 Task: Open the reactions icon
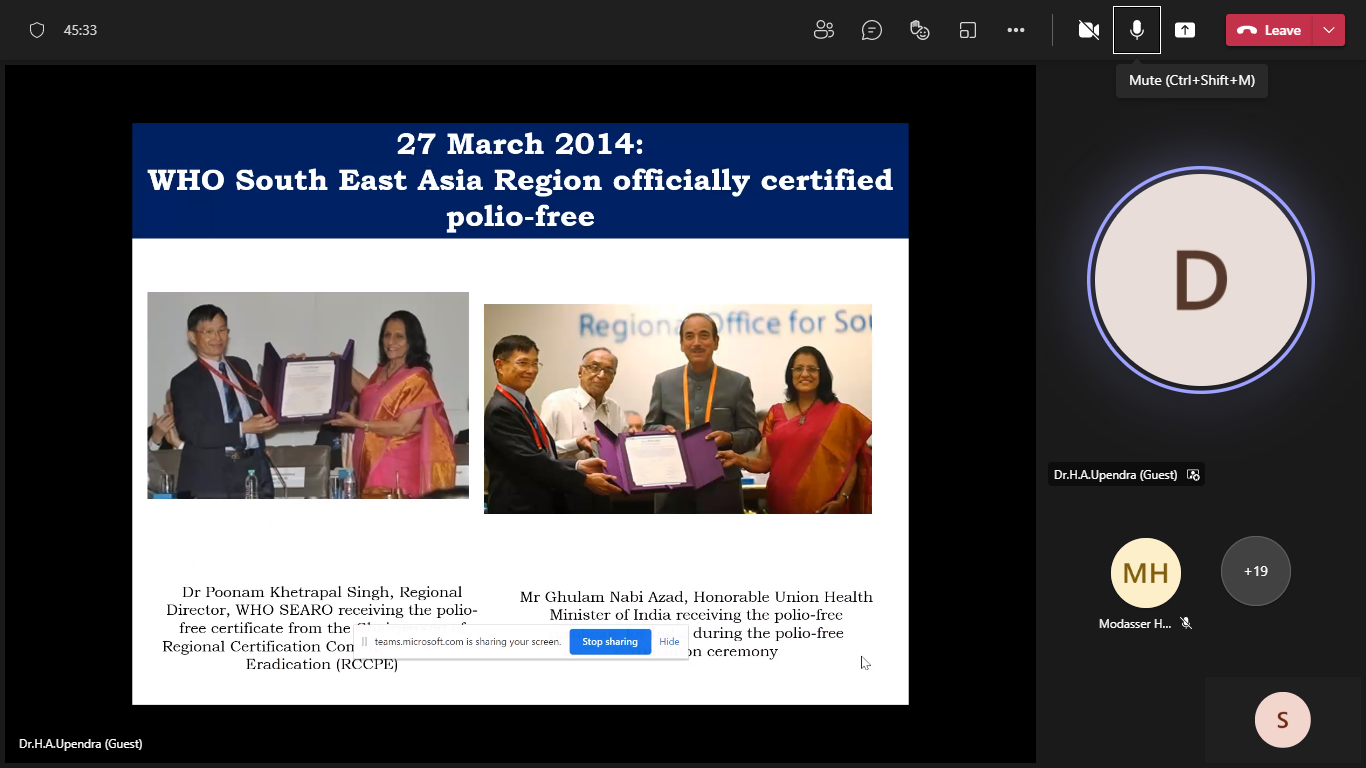click(x=920, y=30)
